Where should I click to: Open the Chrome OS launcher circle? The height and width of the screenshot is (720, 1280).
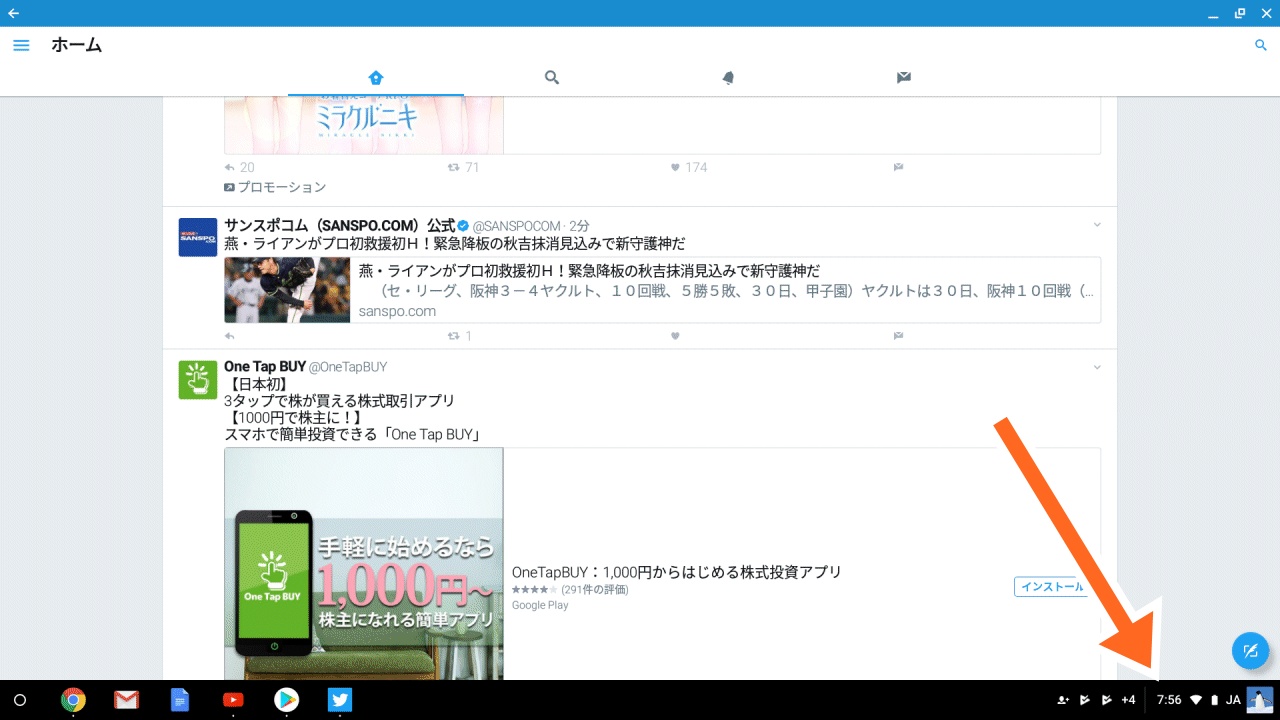[19, 700]
